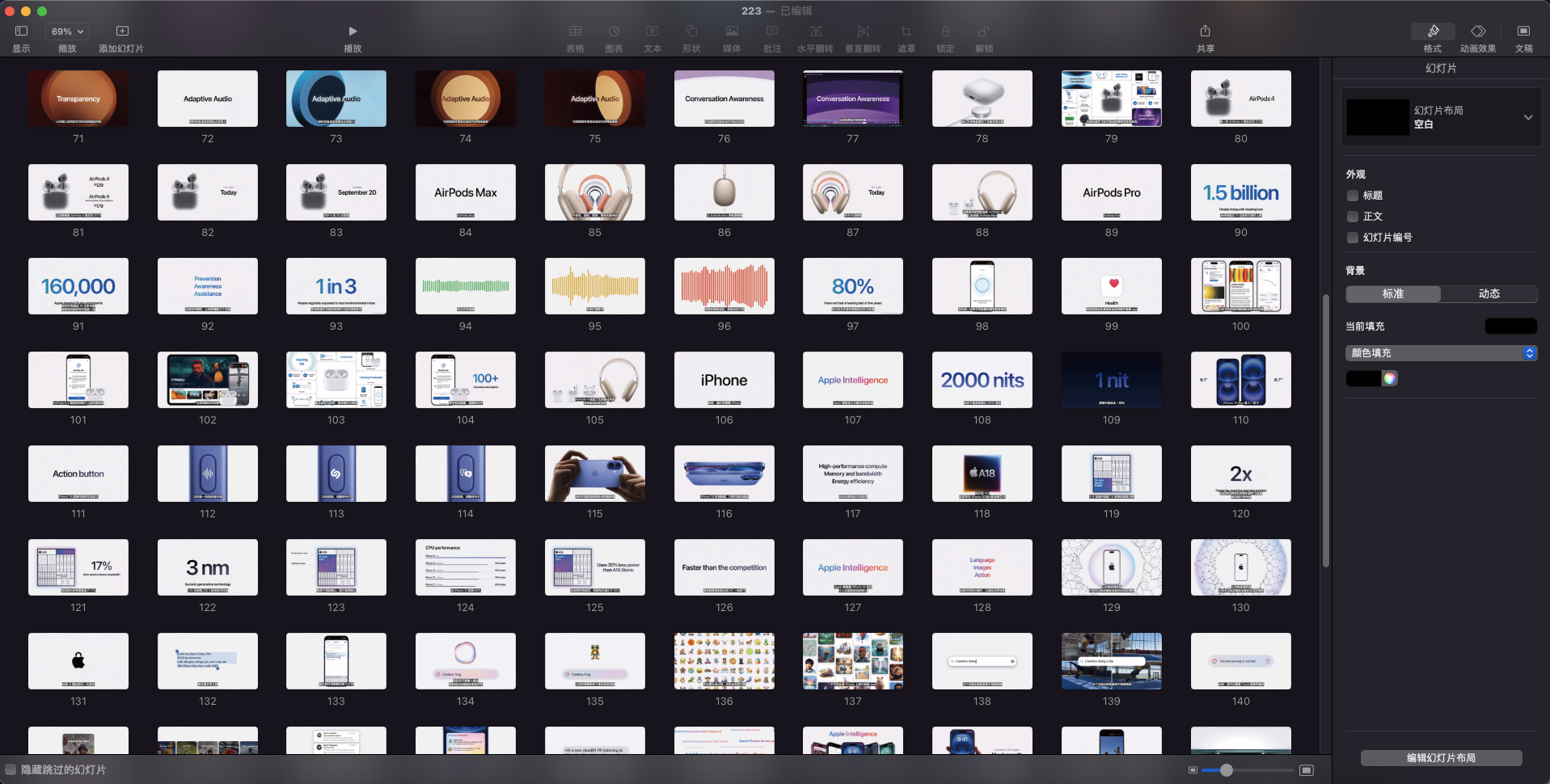
Task: Click the 垂直翻转 flip vertical icon
Action: (x=863, y=32)
